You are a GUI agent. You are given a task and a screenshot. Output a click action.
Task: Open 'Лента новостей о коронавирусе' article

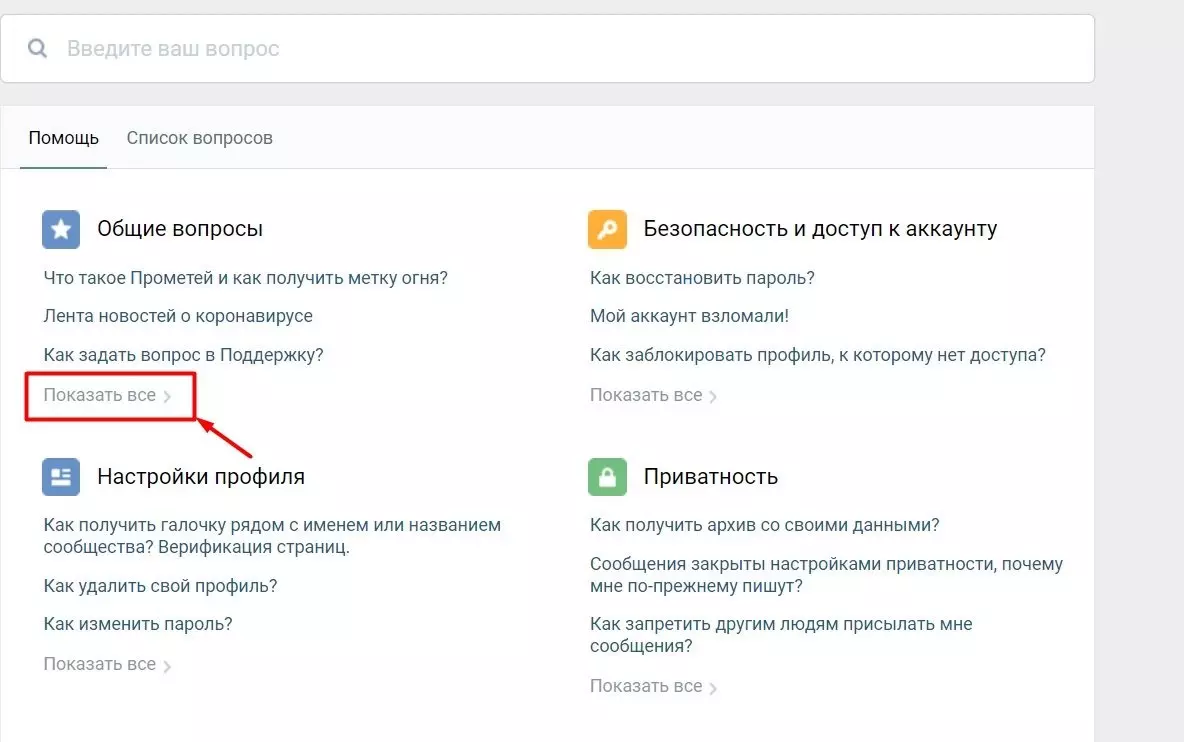(x=178, y=316)
